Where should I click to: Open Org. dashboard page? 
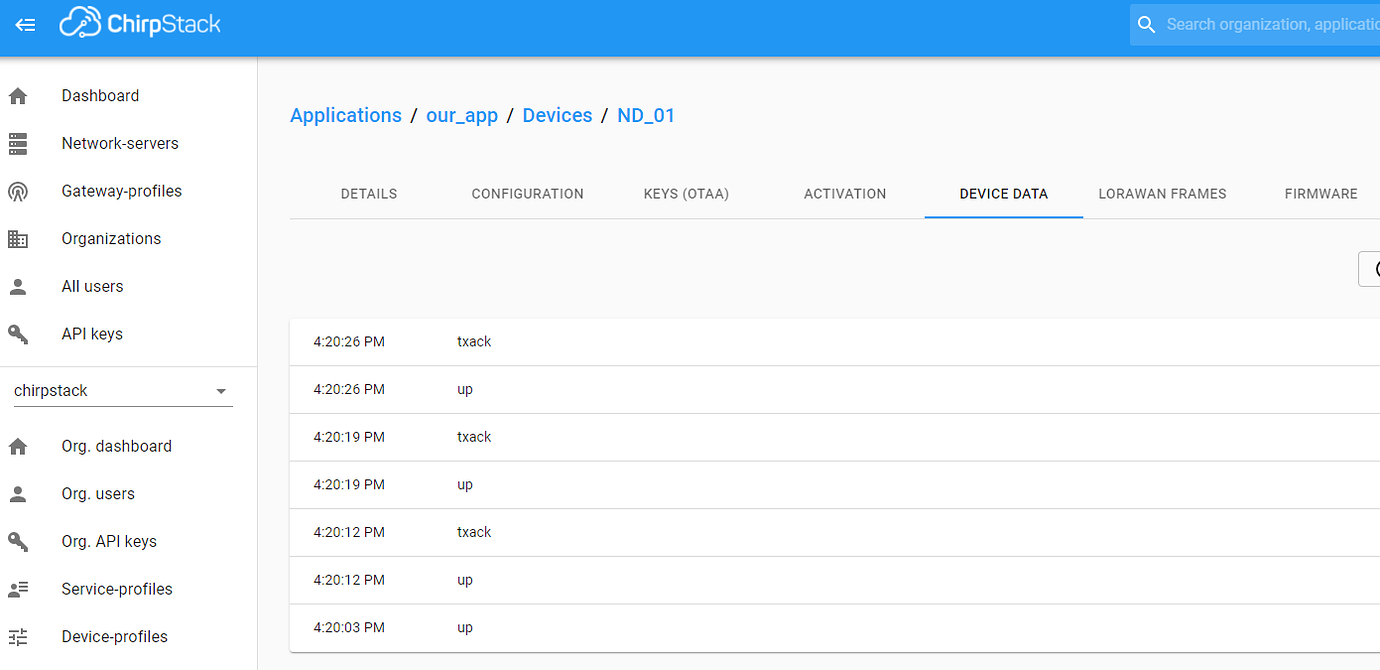click(x=116, y=447)
